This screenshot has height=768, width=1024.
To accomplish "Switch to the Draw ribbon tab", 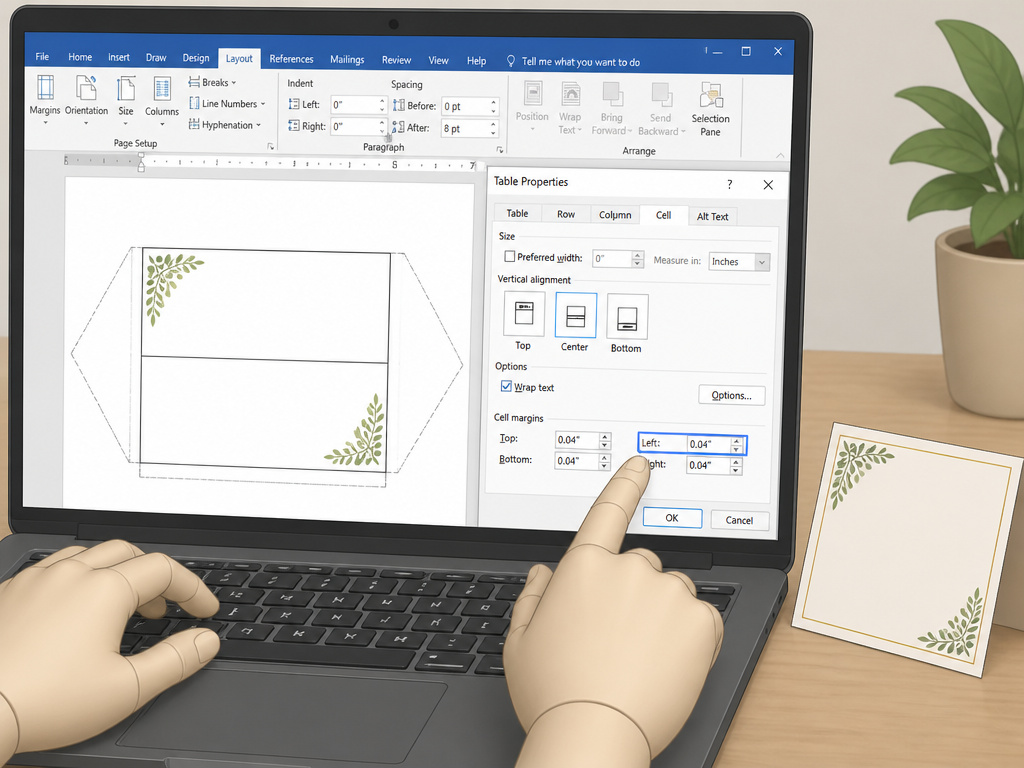I will 156,57.
